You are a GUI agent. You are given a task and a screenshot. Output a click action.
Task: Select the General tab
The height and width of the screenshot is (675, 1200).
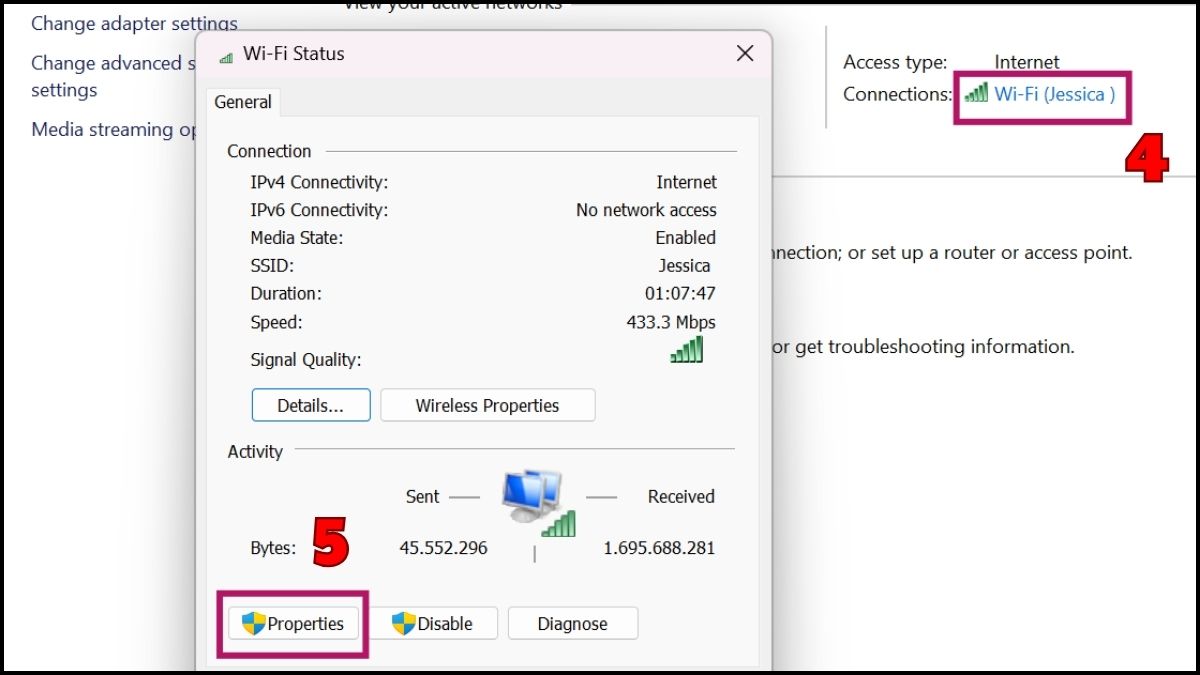tap(243, 102)
